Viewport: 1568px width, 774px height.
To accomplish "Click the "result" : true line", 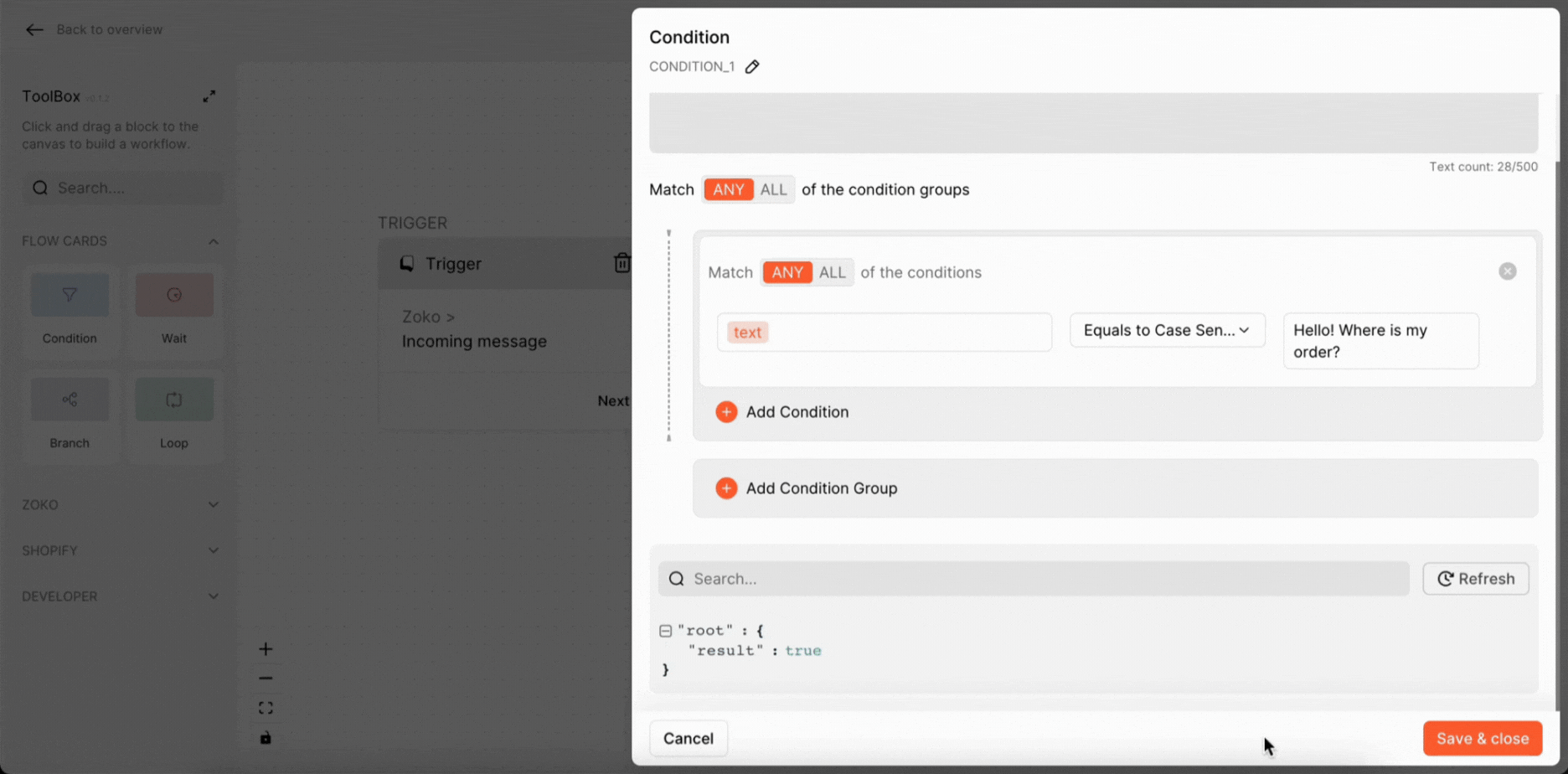I will (754, 651).
